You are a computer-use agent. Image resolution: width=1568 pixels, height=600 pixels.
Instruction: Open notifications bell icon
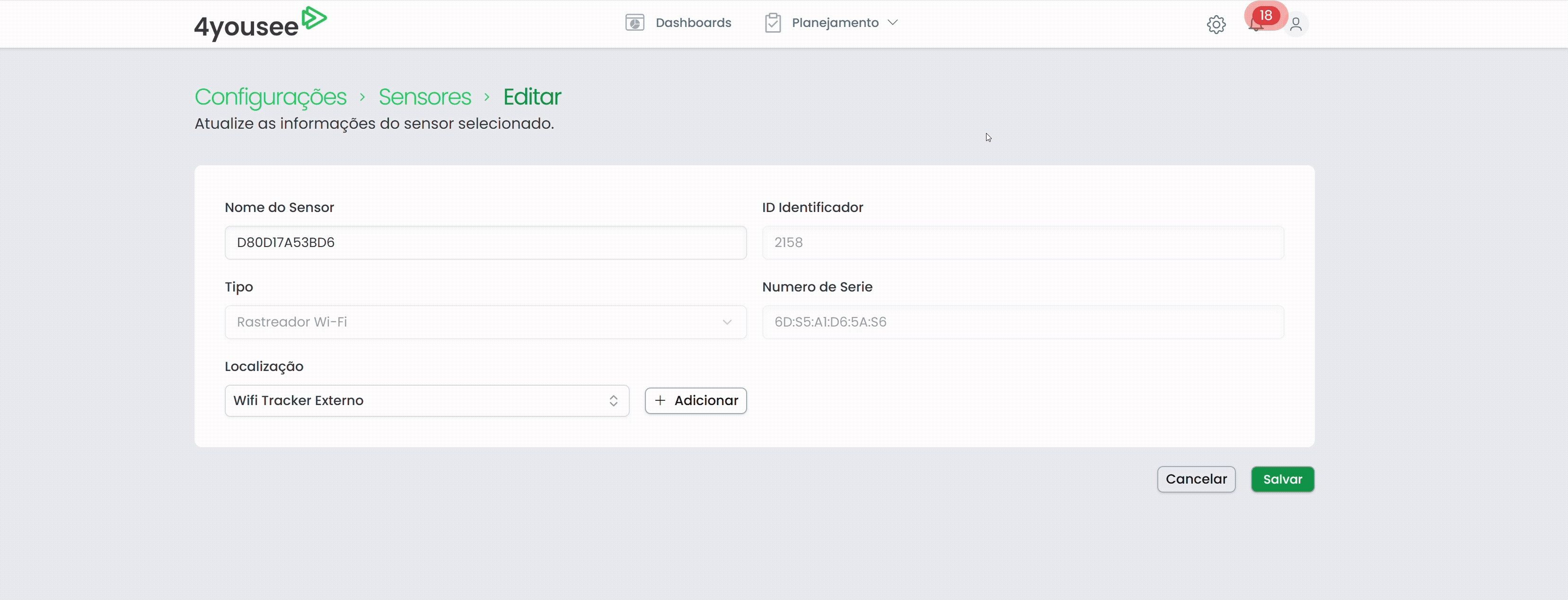pyautogui.click(x=1254, y=26)
